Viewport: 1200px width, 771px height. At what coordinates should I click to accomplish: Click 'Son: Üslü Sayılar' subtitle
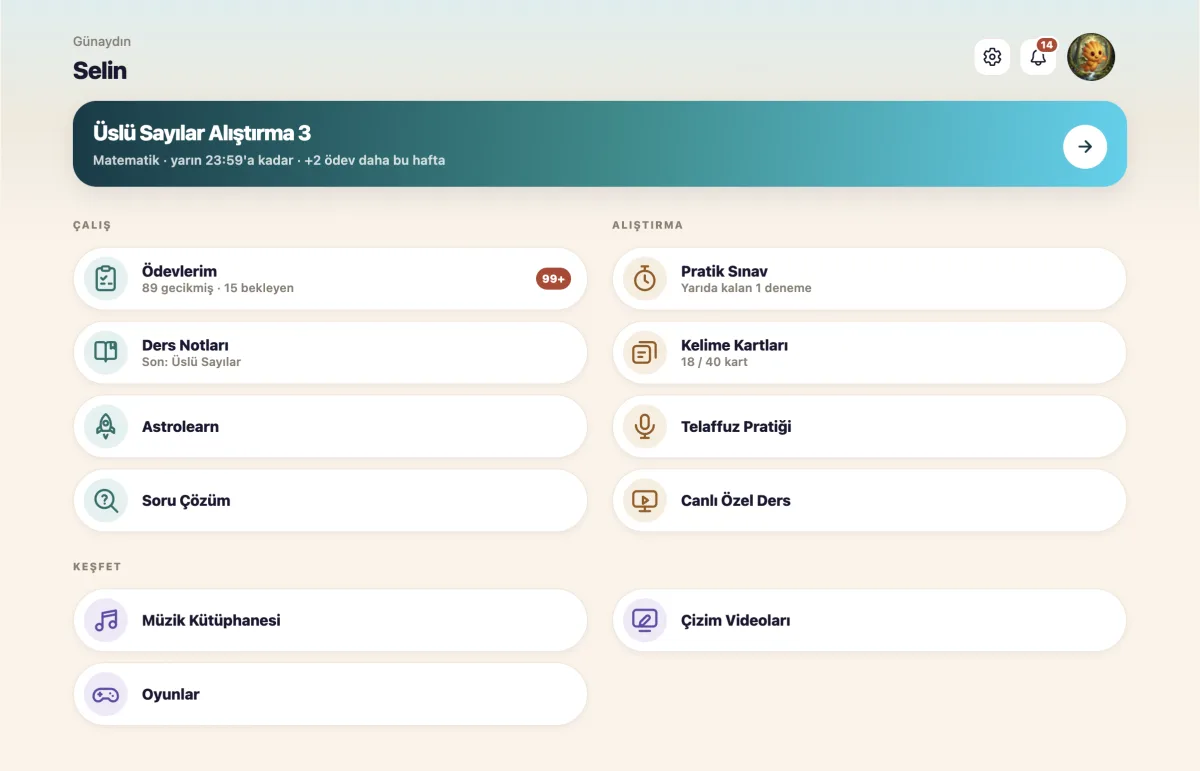tap(191, 362)
